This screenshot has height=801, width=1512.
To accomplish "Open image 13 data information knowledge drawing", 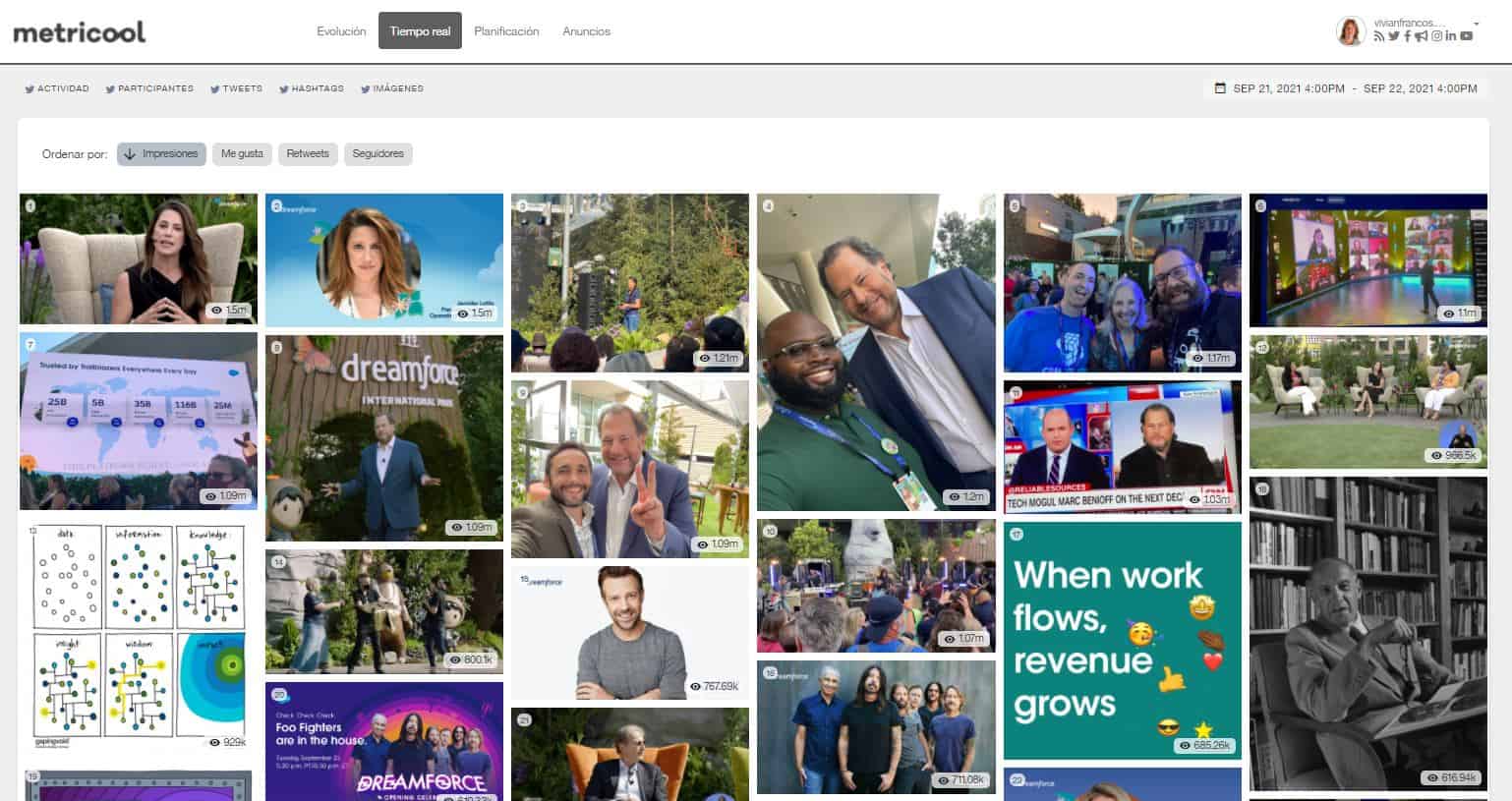I will click(x=139, y=637).
